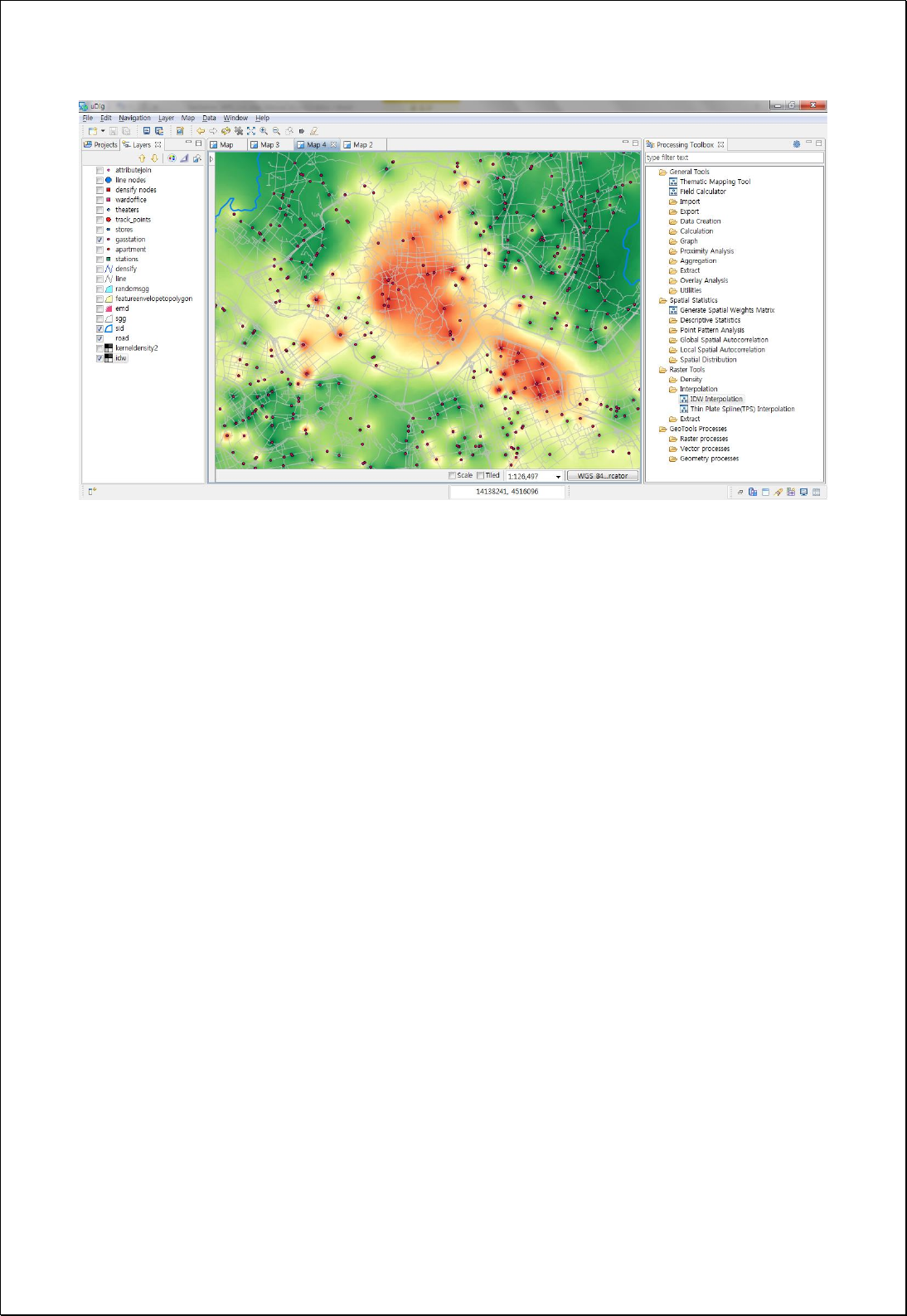The image size is (907, 1316).
Task: Click the coordinates field 14138241, 4516096
Action: pyautogui.click(x=507, y=492)
